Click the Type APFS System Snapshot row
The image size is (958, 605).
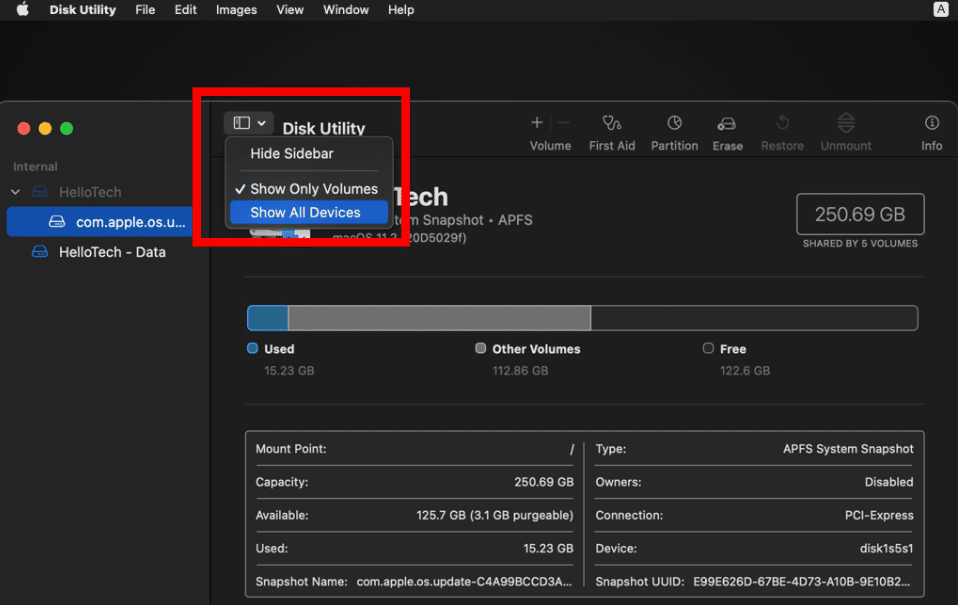(755, 449)
